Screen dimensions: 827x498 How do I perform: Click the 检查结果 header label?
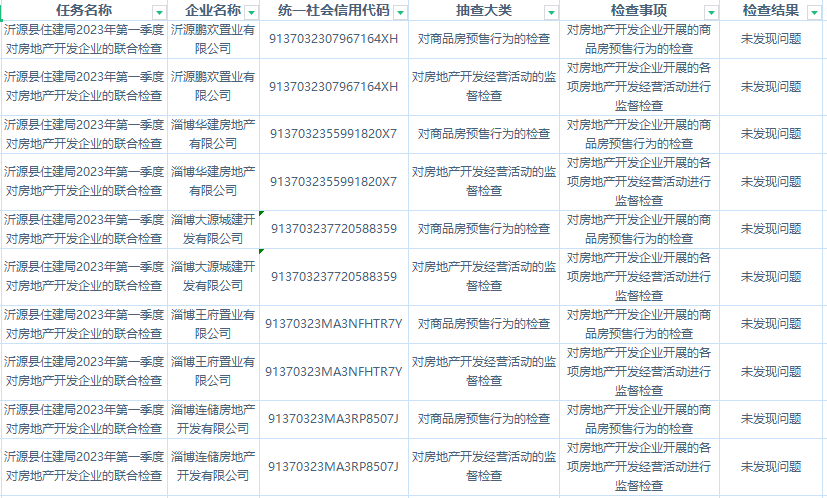[x=770, y=10]
